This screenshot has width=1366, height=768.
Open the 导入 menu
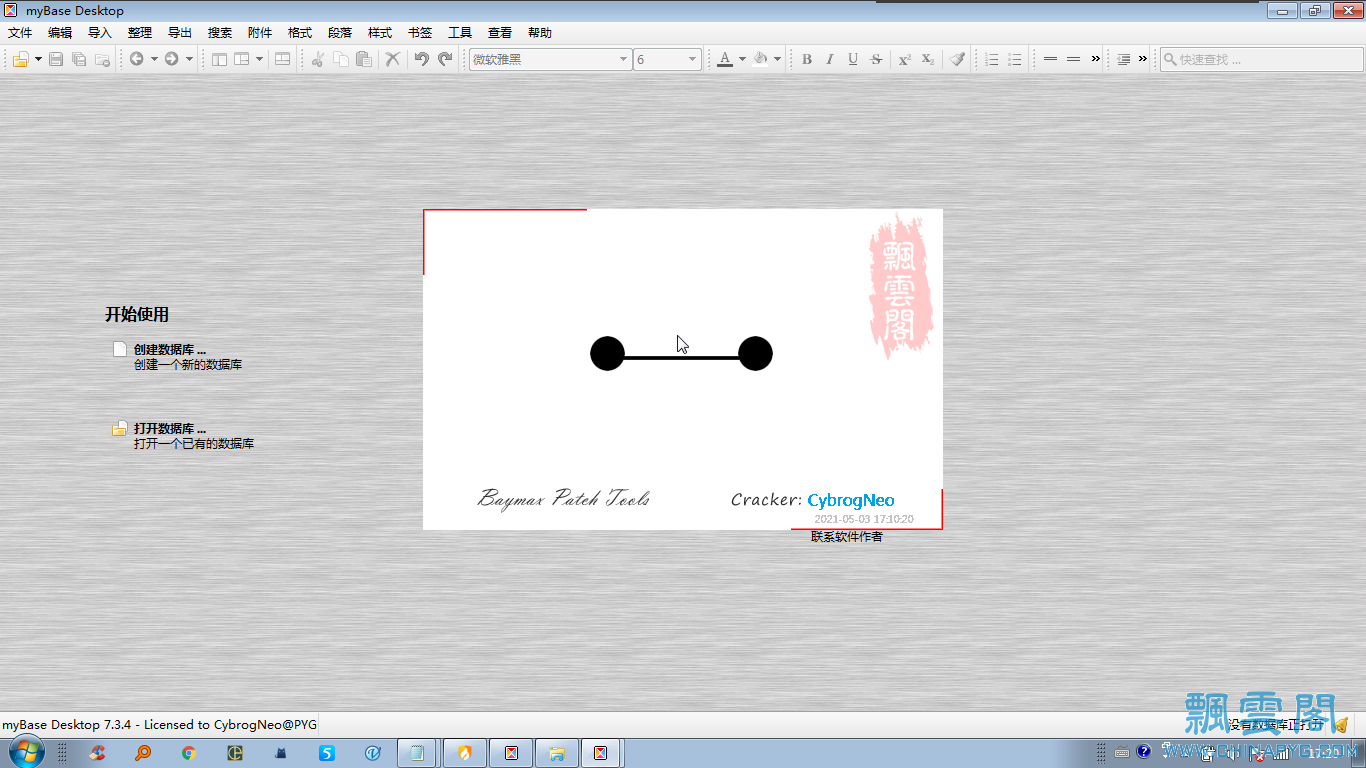(x=100, y=33)
